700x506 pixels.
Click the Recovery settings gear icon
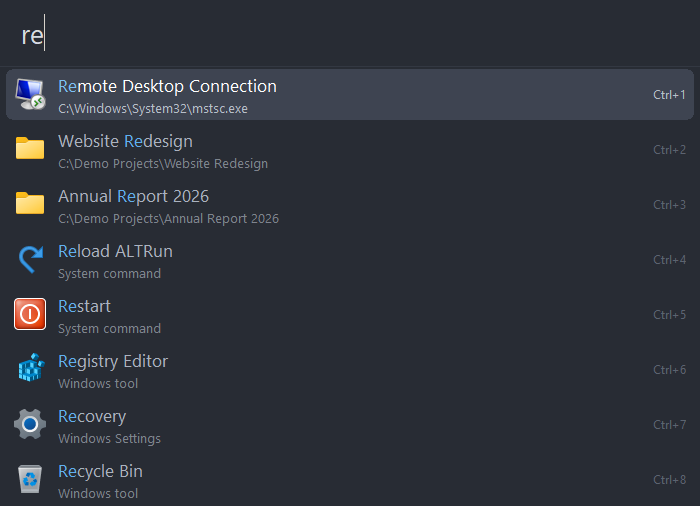[x=30, y=424]
